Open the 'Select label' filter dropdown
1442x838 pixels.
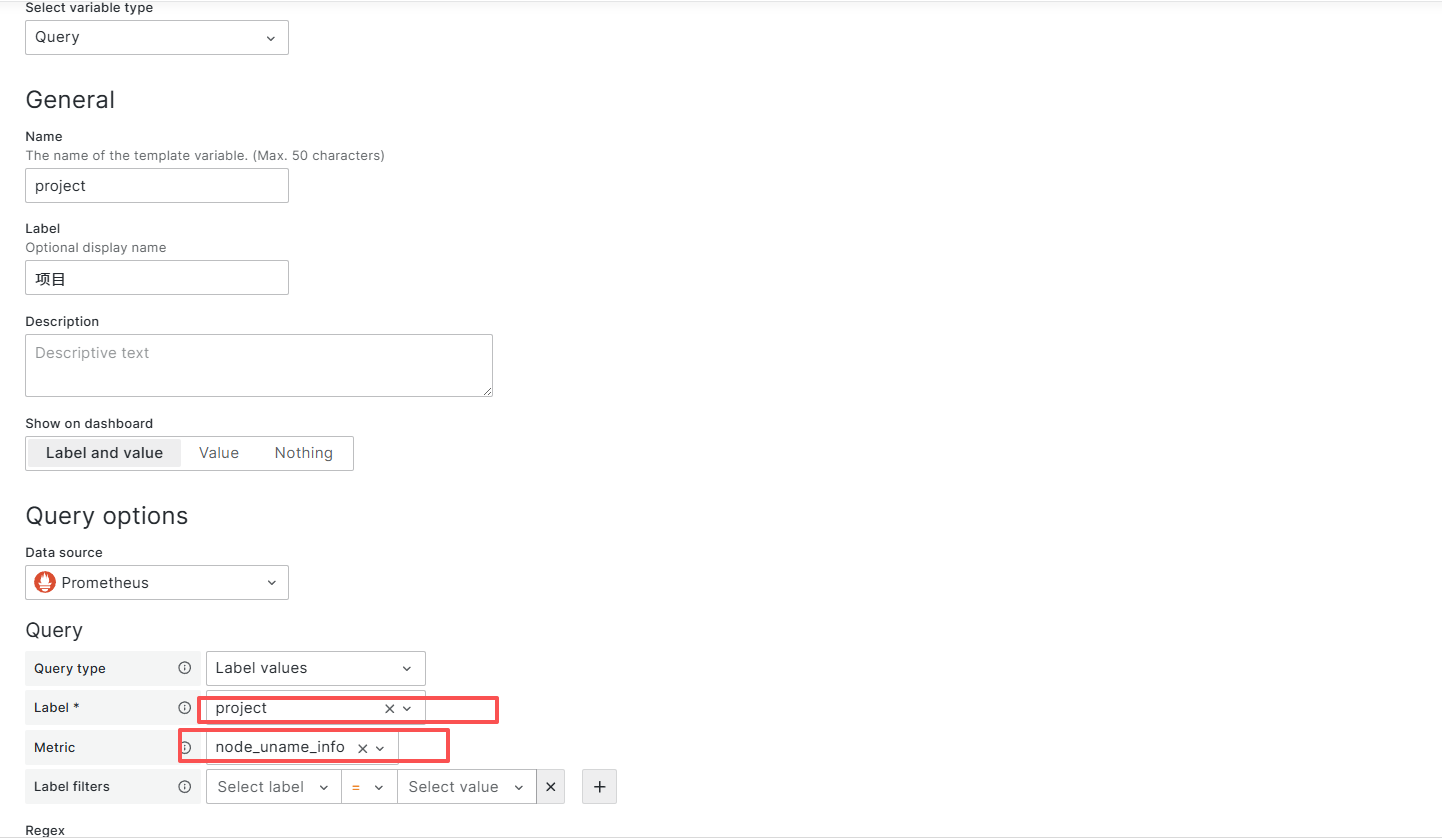point(273,787)
